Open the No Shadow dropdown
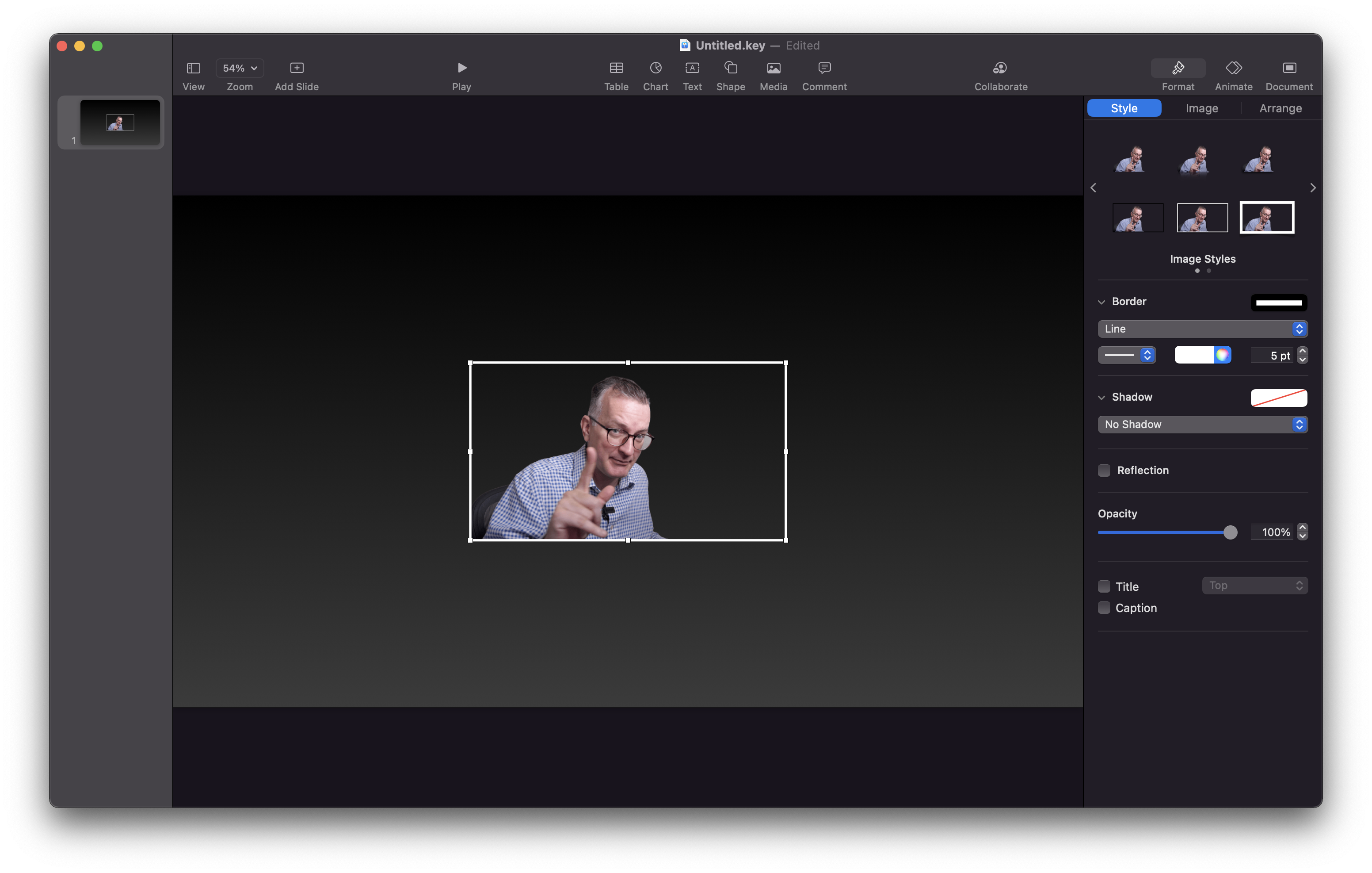Viewport: 1372px width, 873px height. pos(1202,424)
